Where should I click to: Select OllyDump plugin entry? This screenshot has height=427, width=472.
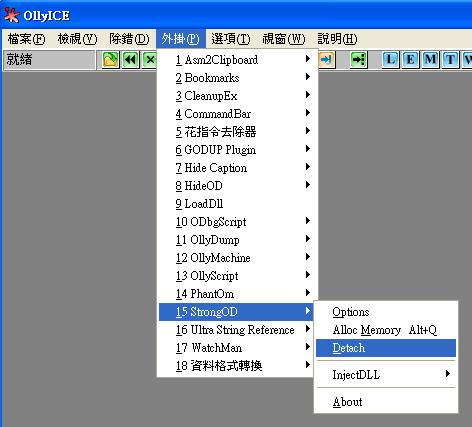[x=236, y=240]
